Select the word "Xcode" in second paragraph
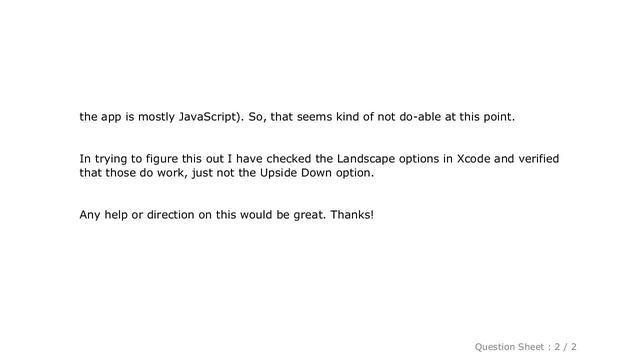 pos(473,158)
